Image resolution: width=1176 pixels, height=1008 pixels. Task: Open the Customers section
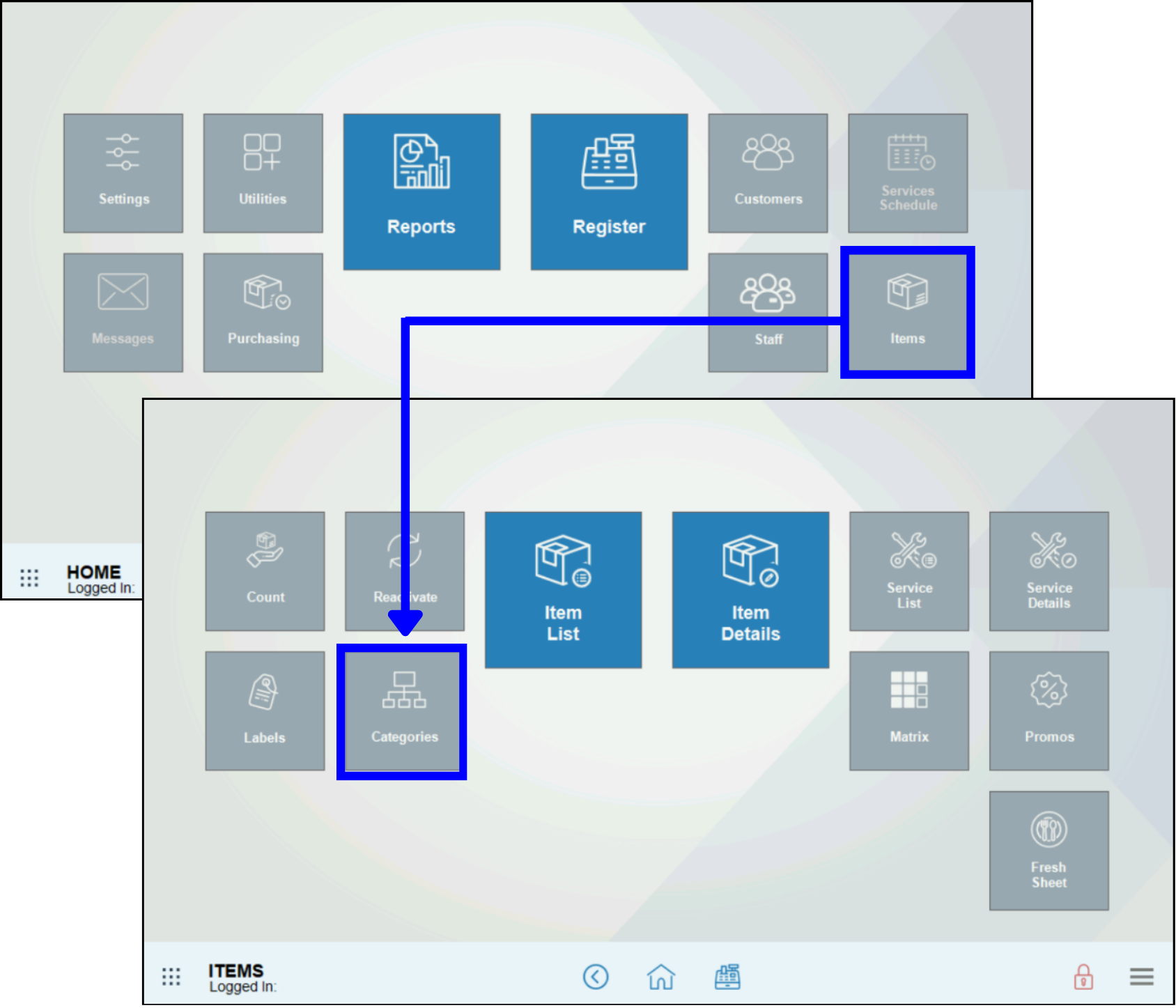[x=767, y=172]
